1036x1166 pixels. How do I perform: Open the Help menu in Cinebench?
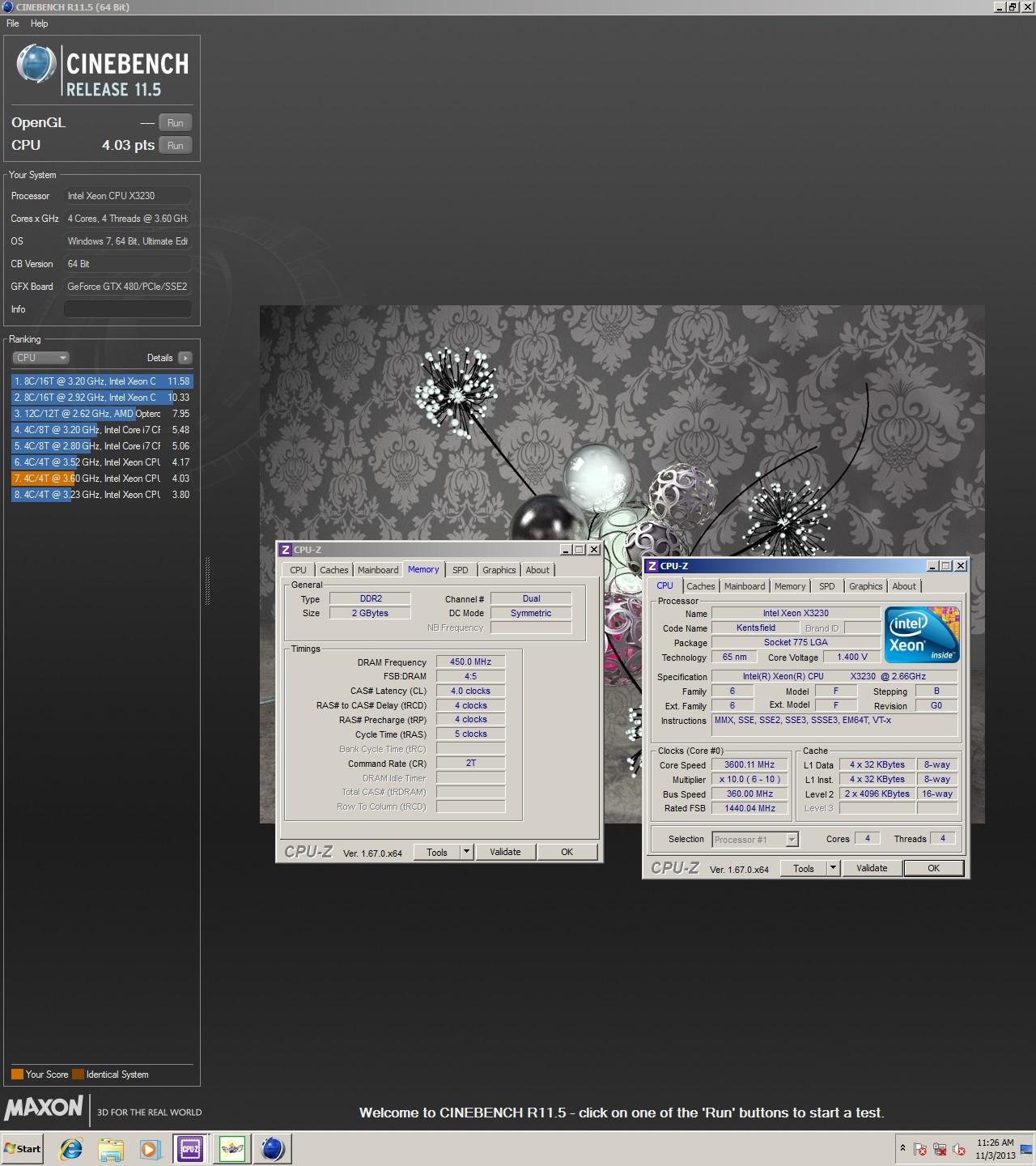pos(39,23)
